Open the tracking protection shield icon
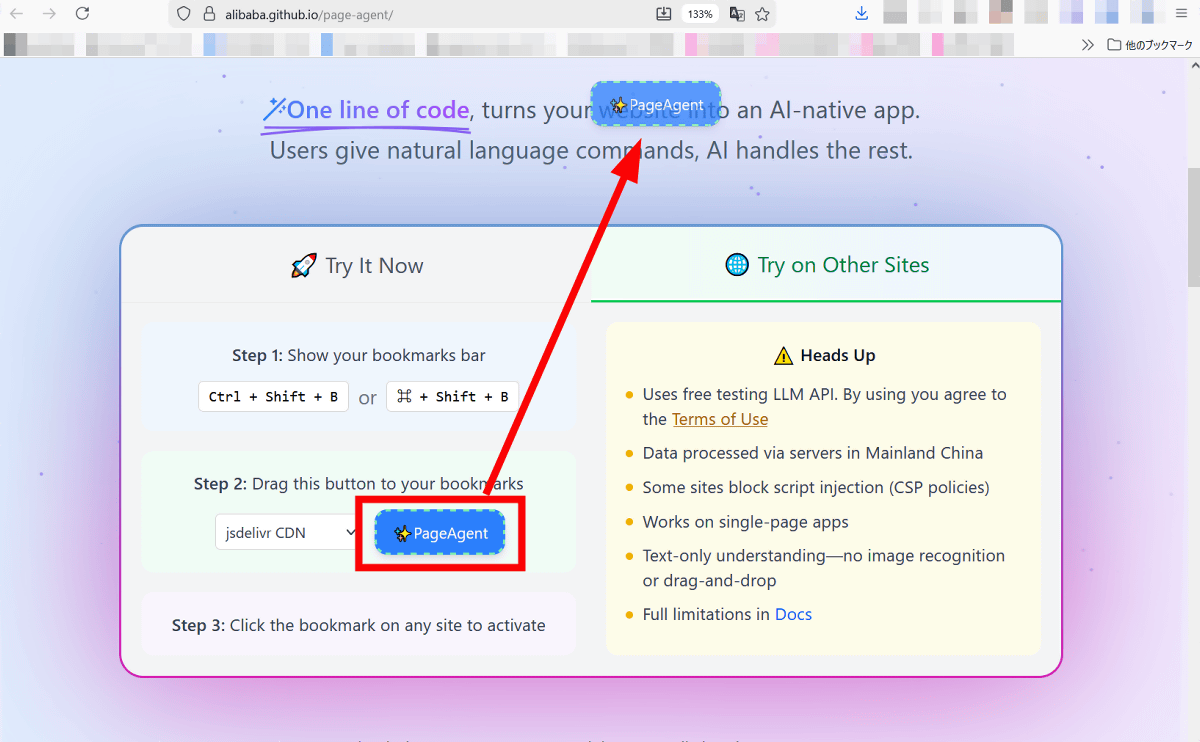Screen dimensions: 1200x742 pos(183,14)
